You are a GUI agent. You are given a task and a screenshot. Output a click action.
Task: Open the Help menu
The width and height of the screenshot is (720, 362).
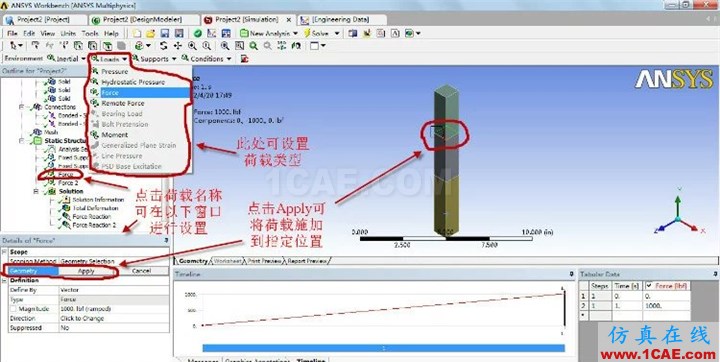(111, 34)
